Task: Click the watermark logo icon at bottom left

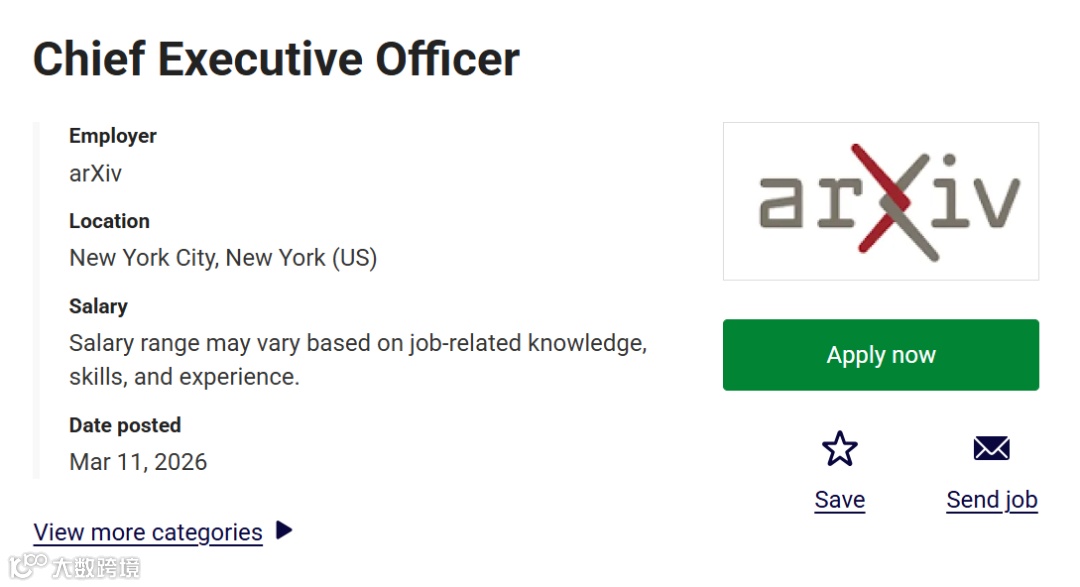Action: tap(27, 567)
